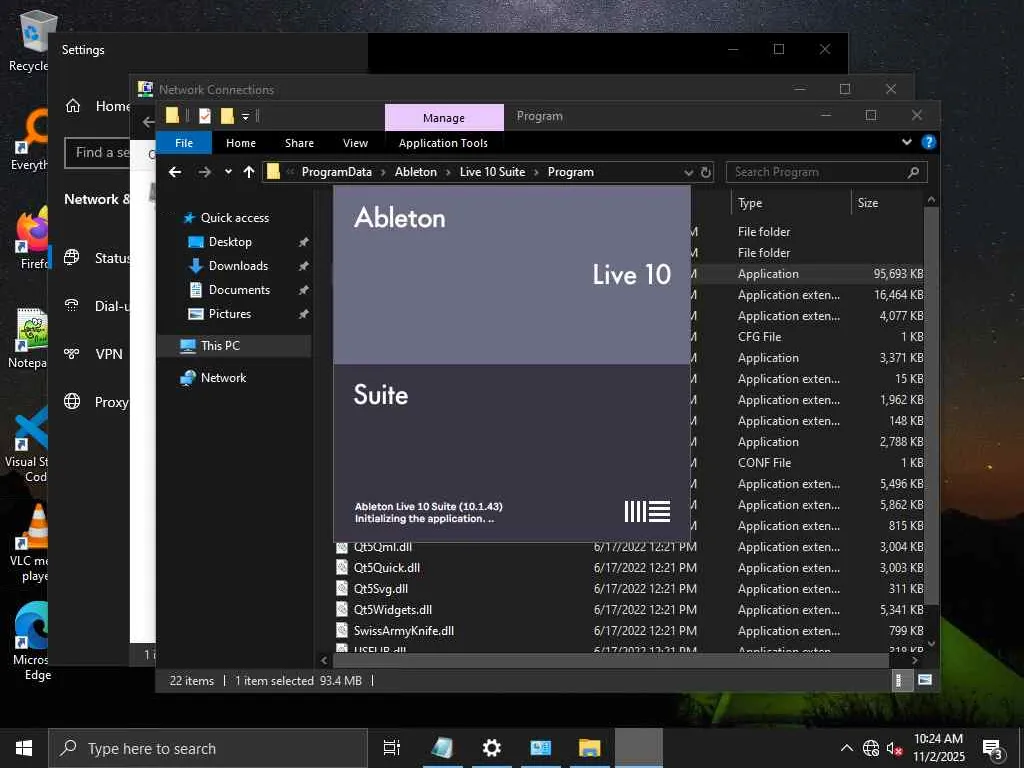Click the Ableton logo bars icon on splash
This screenshot has width=1024, height=768.
coord(647,511)
